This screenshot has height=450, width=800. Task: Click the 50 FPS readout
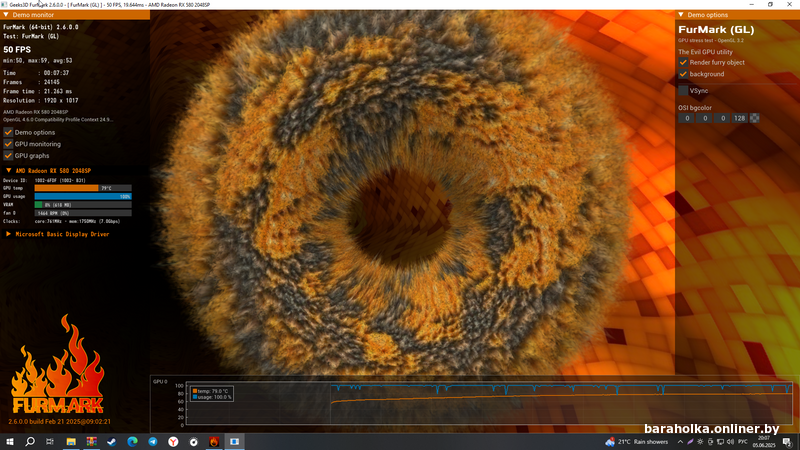(x=17, y=49)
